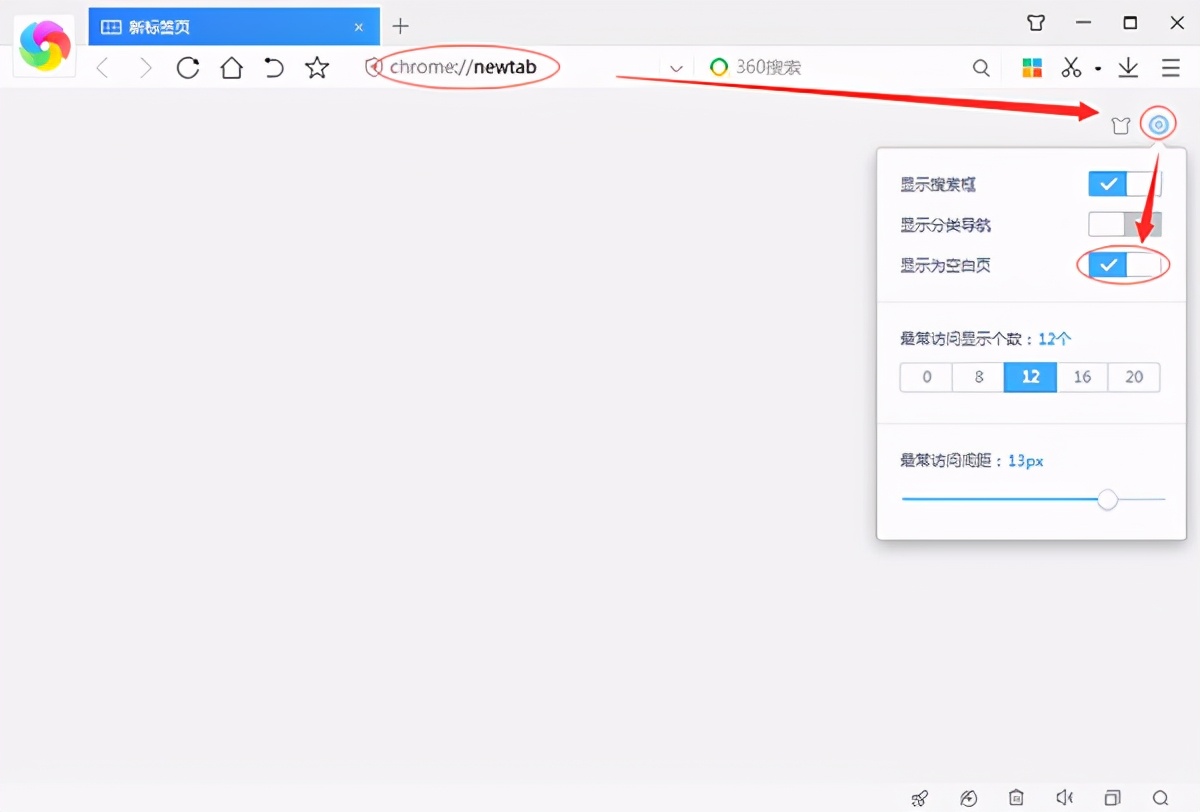Open the 360搜索 search engine selector

coord(754,67)
